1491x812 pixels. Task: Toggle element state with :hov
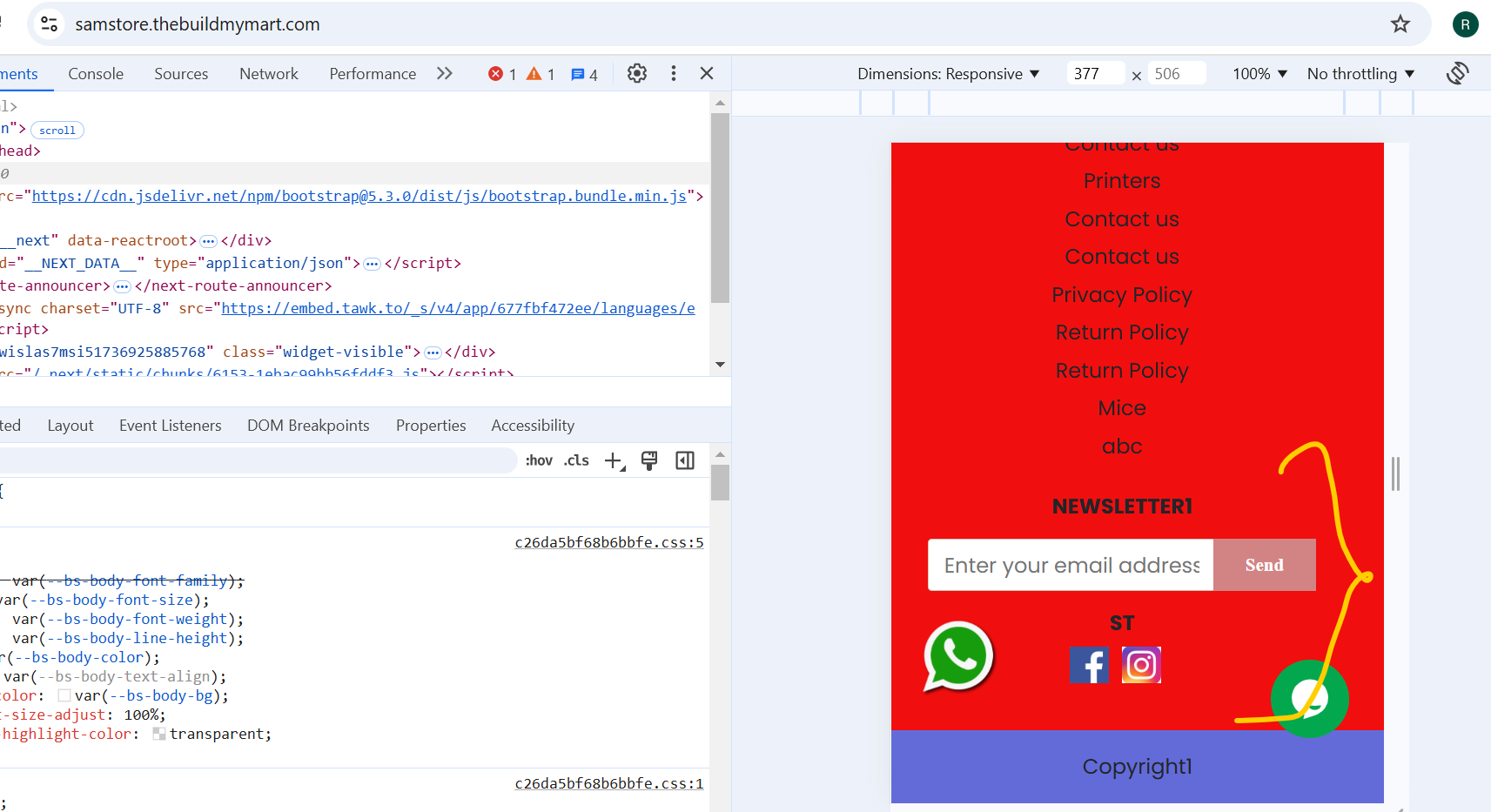(539, 460)
